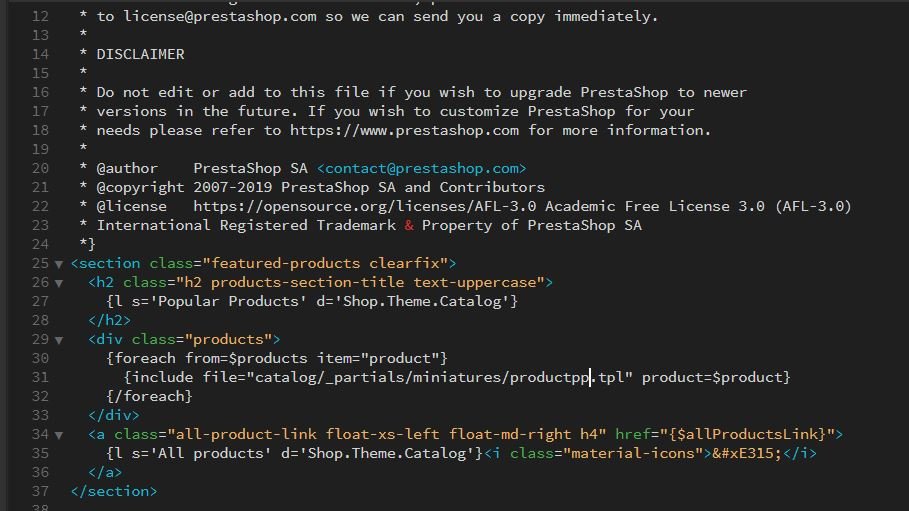Click the $allProductsLink href value

(x=747, y=434)
